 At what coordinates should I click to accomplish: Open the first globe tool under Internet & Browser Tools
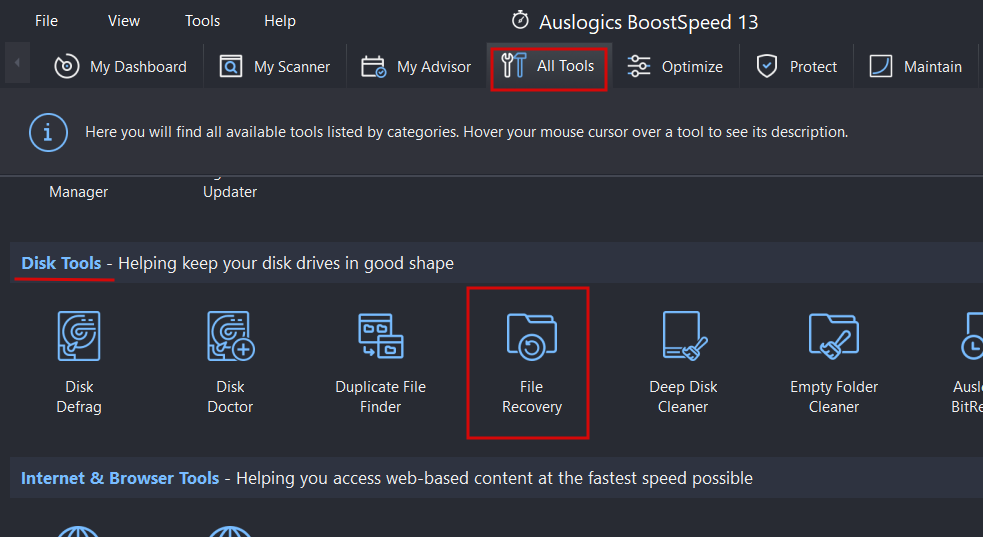78,531
